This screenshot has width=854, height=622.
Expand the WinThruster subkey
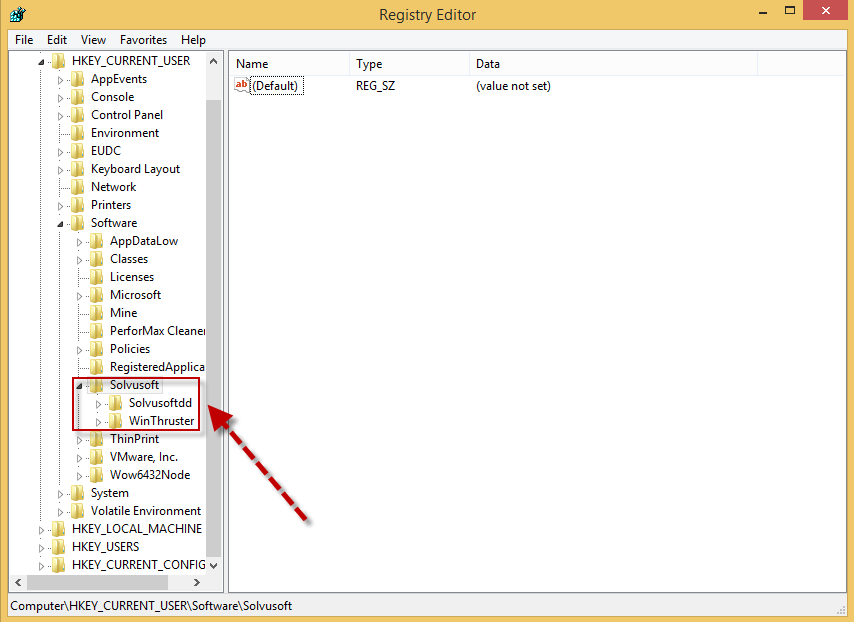pos(99,422)
